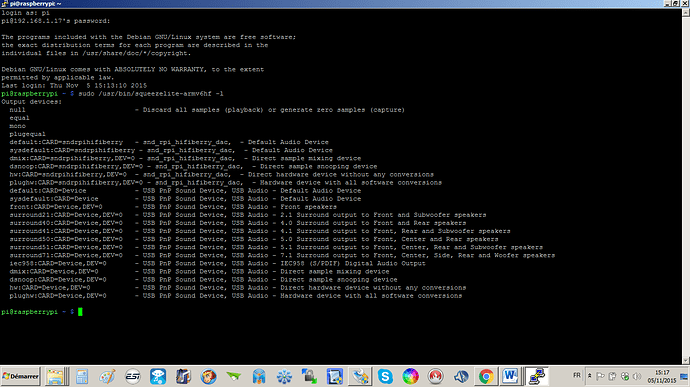The height and width of the screenshot is (387, 690).
Task: Click 'front:CARD=Device,DEV=0' entry
Action: coord(56,207)
